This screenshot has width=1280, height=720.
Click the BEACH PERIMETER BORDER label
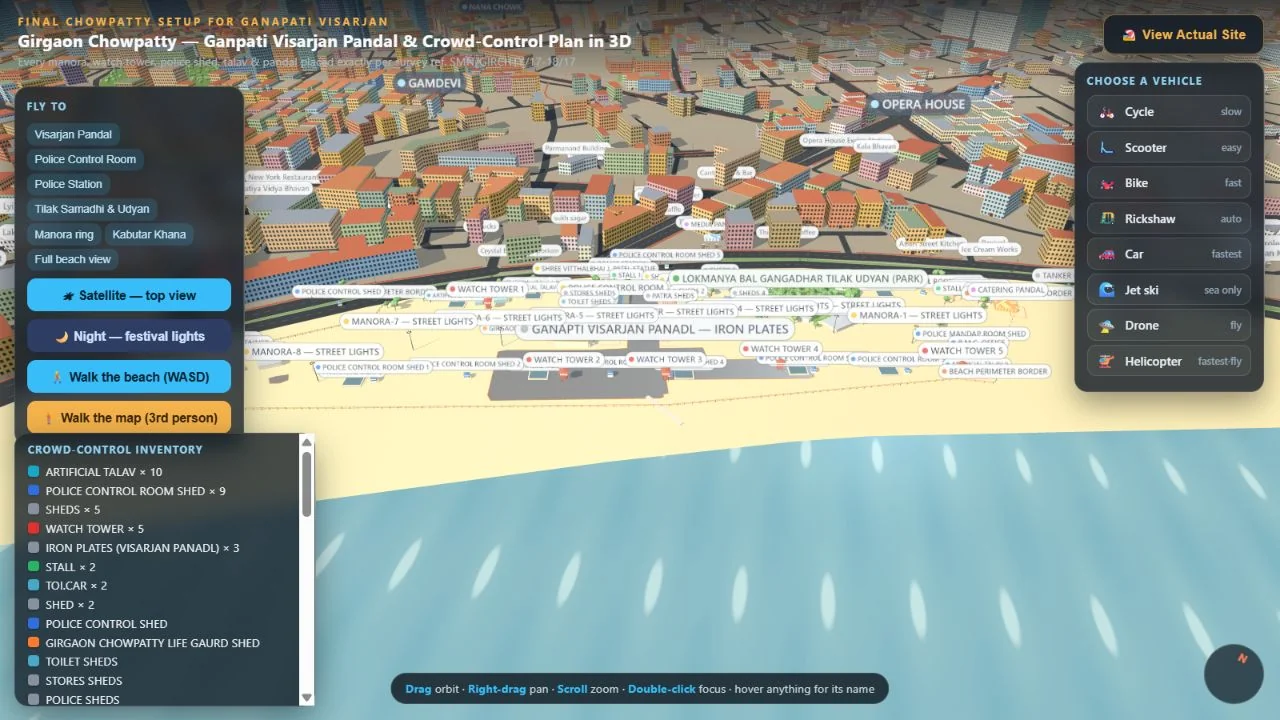pos(995,371)
